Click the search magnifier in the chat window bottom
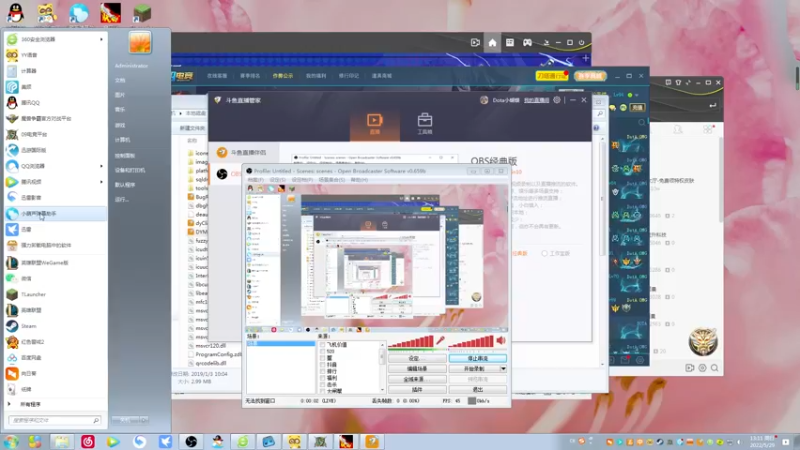Screen dimensions: 800x450 tap(715, 368)
